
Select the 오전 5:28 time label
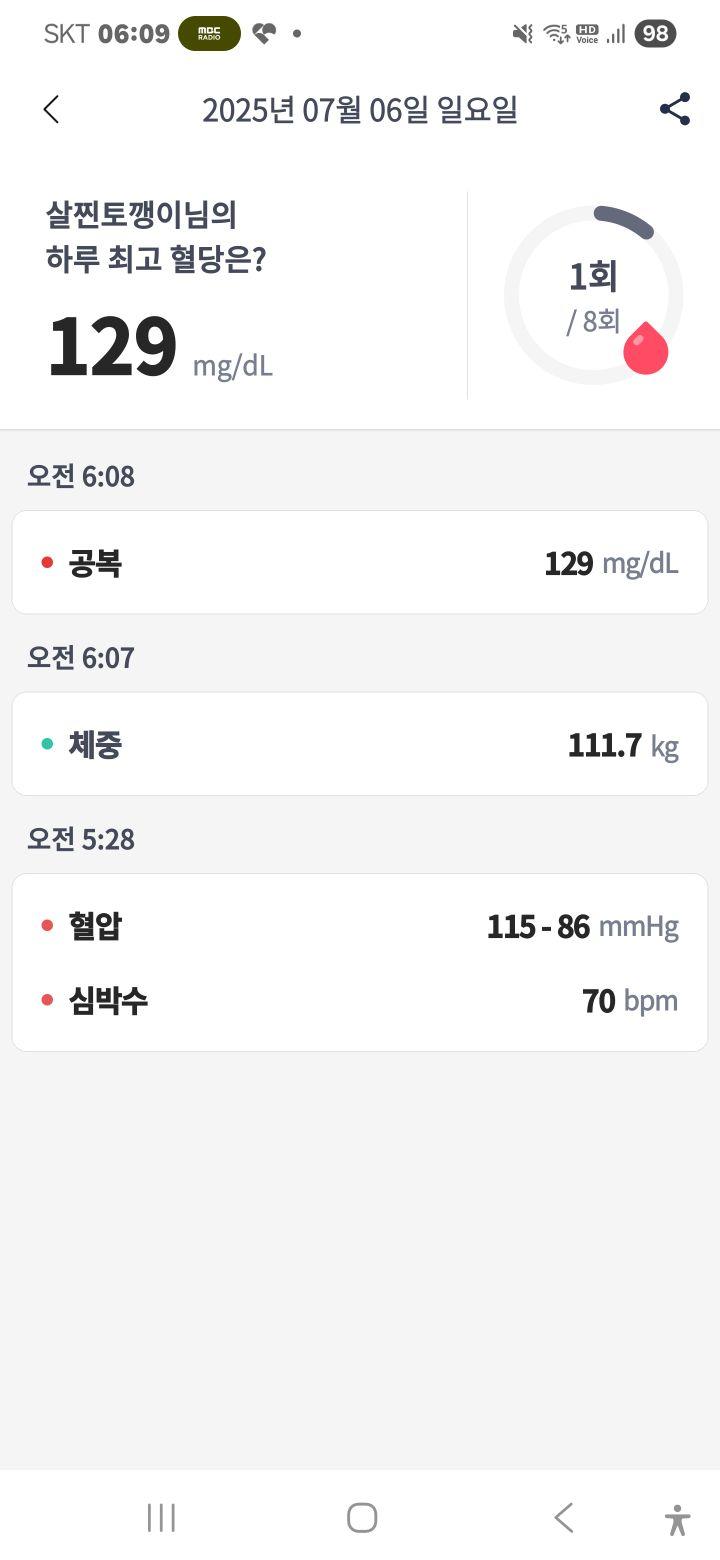point(81,840)
